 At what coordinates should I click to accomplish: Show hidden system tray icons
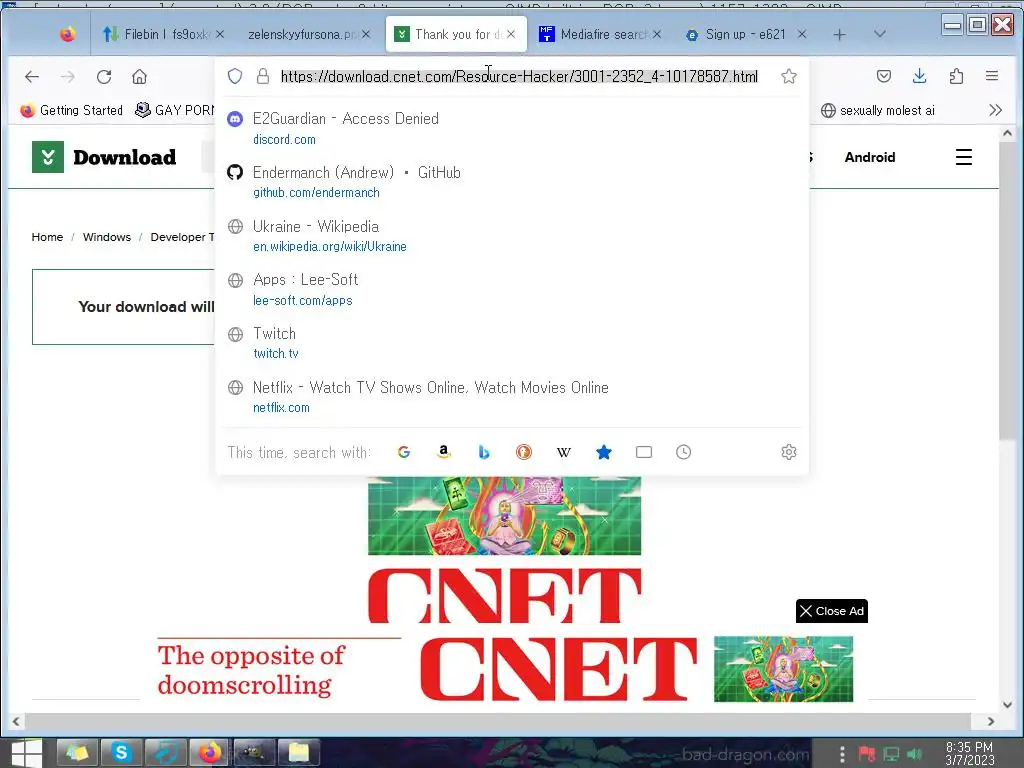point(842,754)
